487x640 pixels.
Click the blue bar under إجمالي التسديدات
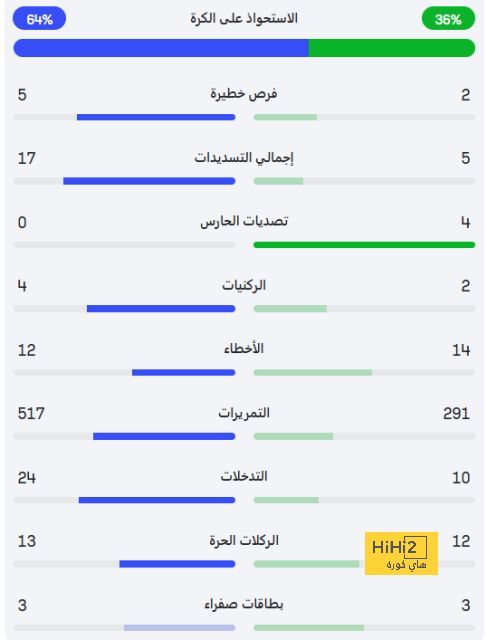[x=149, y=181]
